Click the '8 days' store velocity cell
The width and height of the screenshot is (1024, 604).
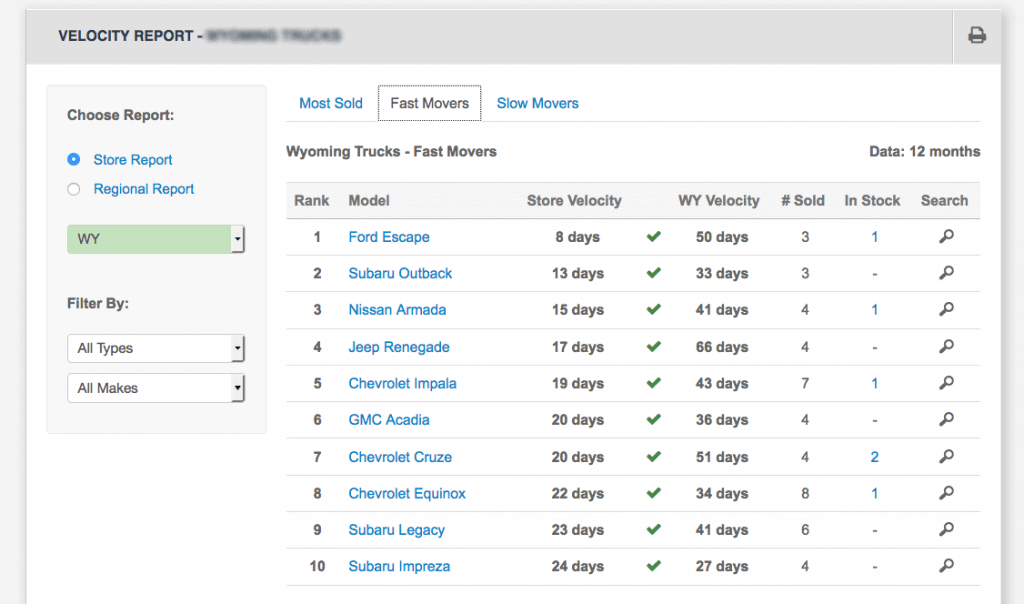pos(577,237)
